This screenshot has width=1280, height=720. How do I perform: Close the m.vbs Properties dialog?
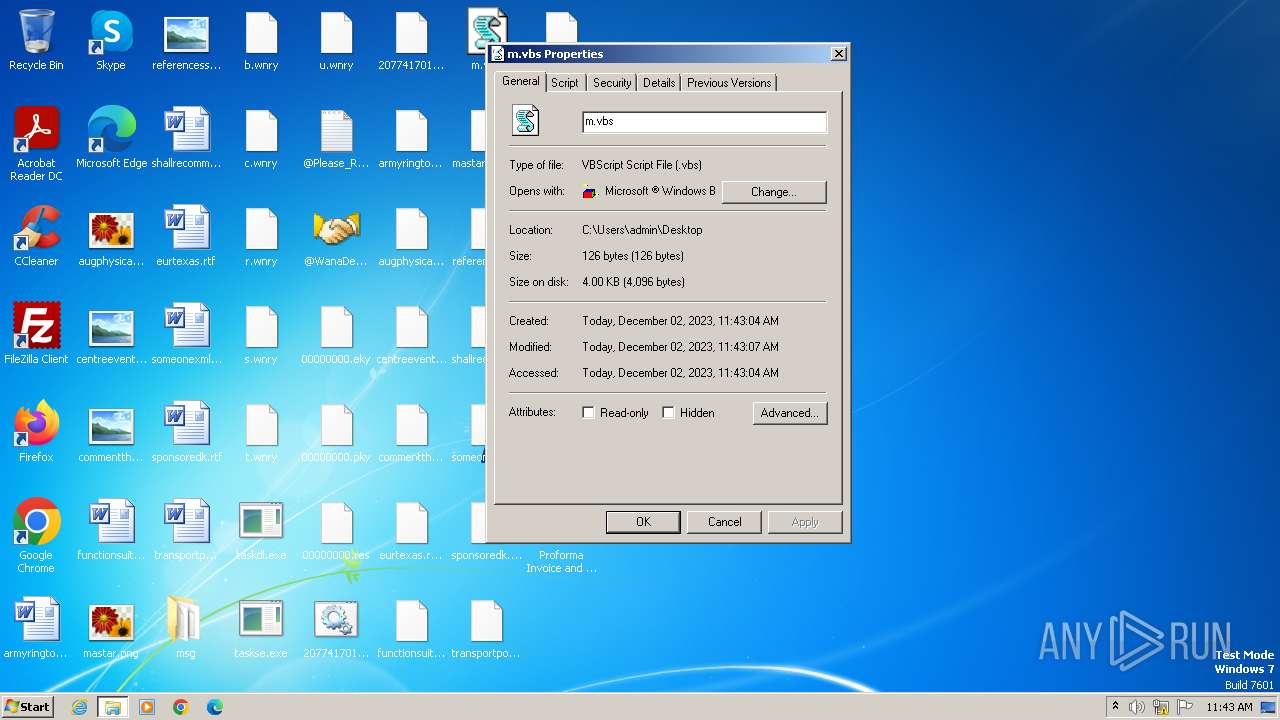[838, 54]
